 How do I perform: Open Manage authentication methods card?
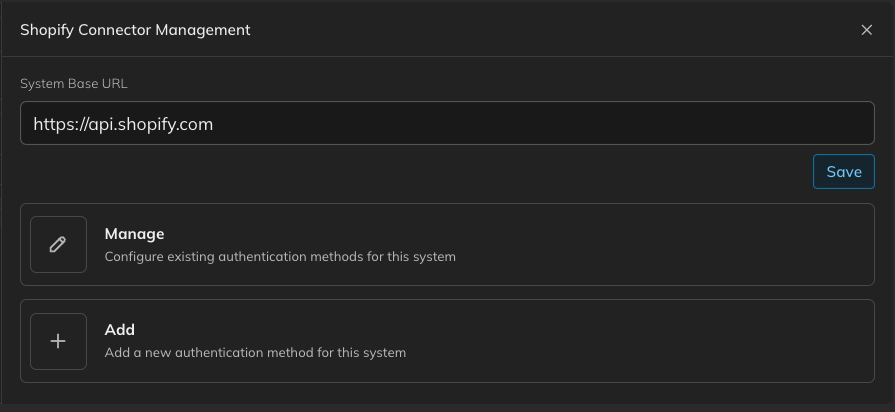coord(447,244)
